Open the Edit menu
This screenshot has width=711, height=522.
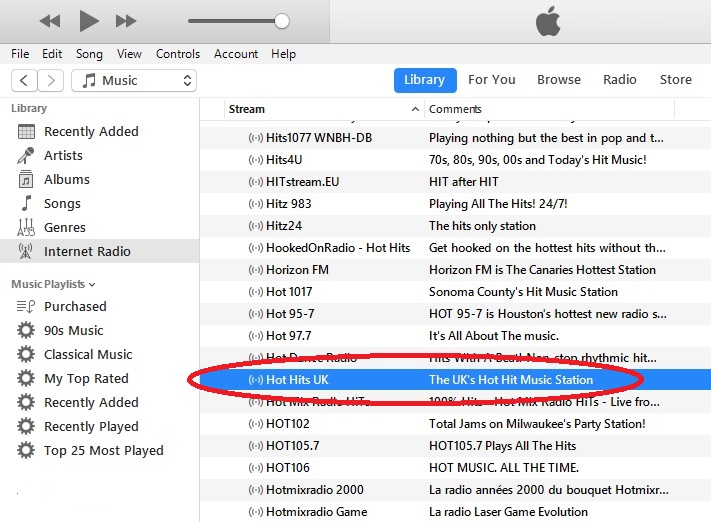point(52,54)
